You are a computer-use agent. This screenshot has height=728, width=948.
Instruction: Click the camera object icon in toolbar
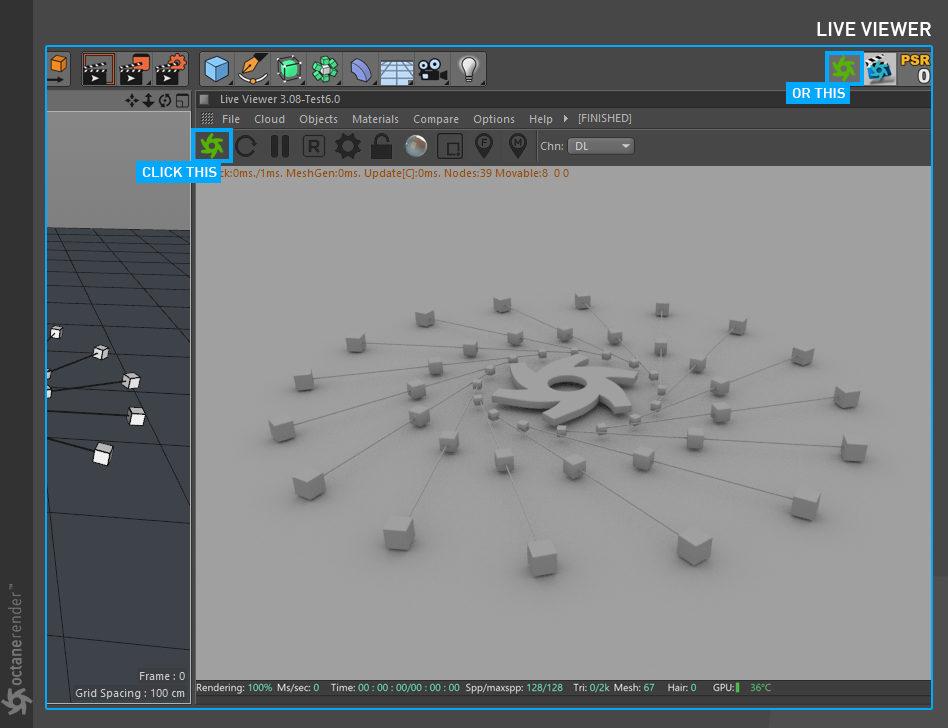point(432,69)
